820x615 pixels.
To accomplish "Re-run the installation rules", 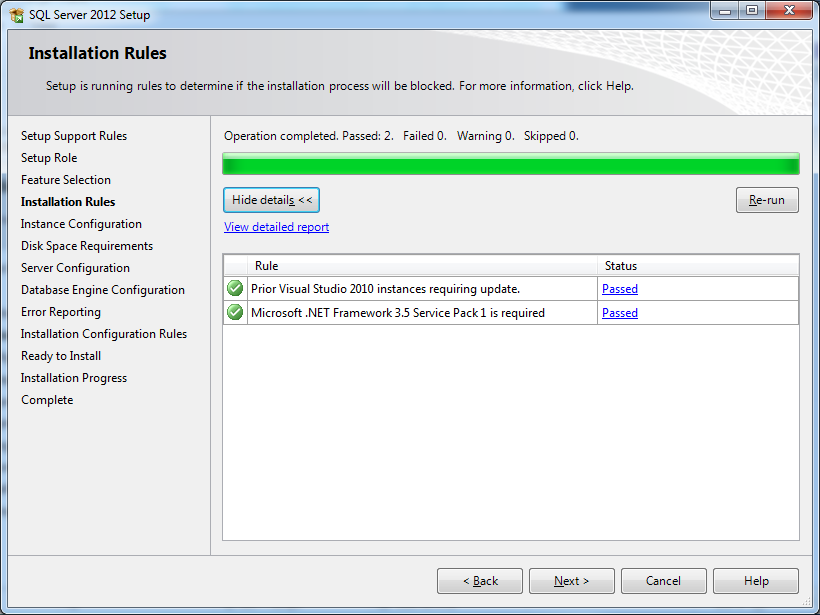I will (x=767, y=200).
